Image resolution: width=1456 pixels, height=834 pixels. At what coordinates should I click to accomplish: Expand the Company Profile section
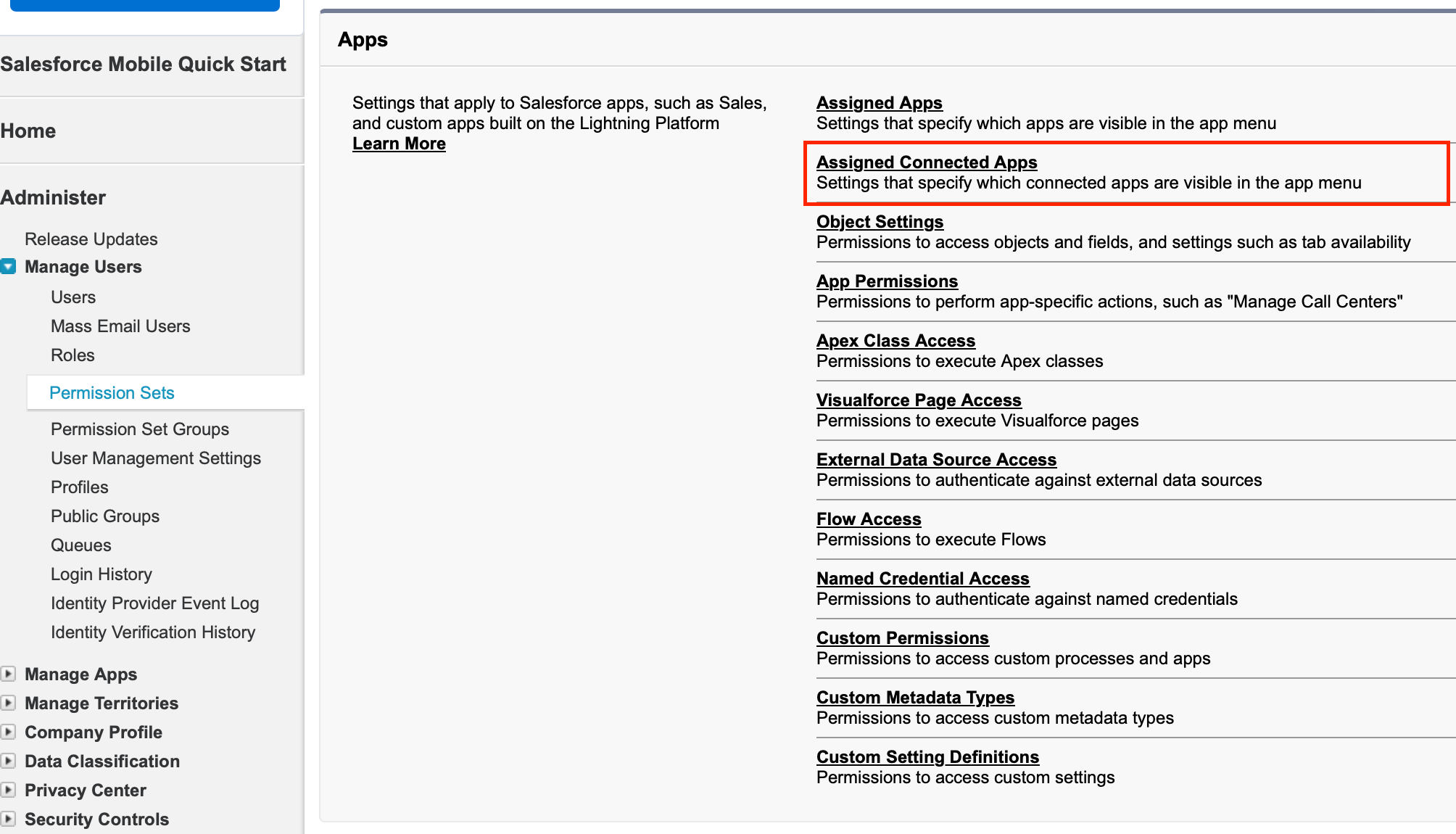click(x=8, y=732)
